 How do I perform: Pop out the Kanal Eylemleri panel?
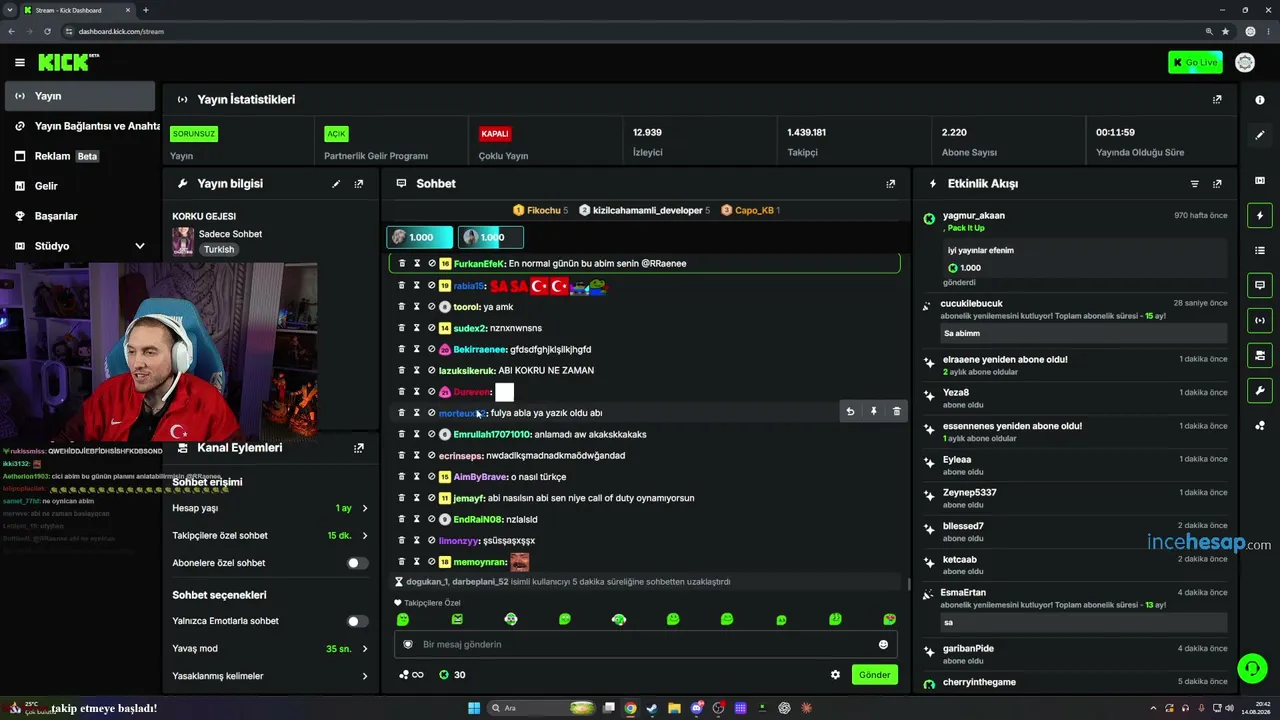click(359, 448)
